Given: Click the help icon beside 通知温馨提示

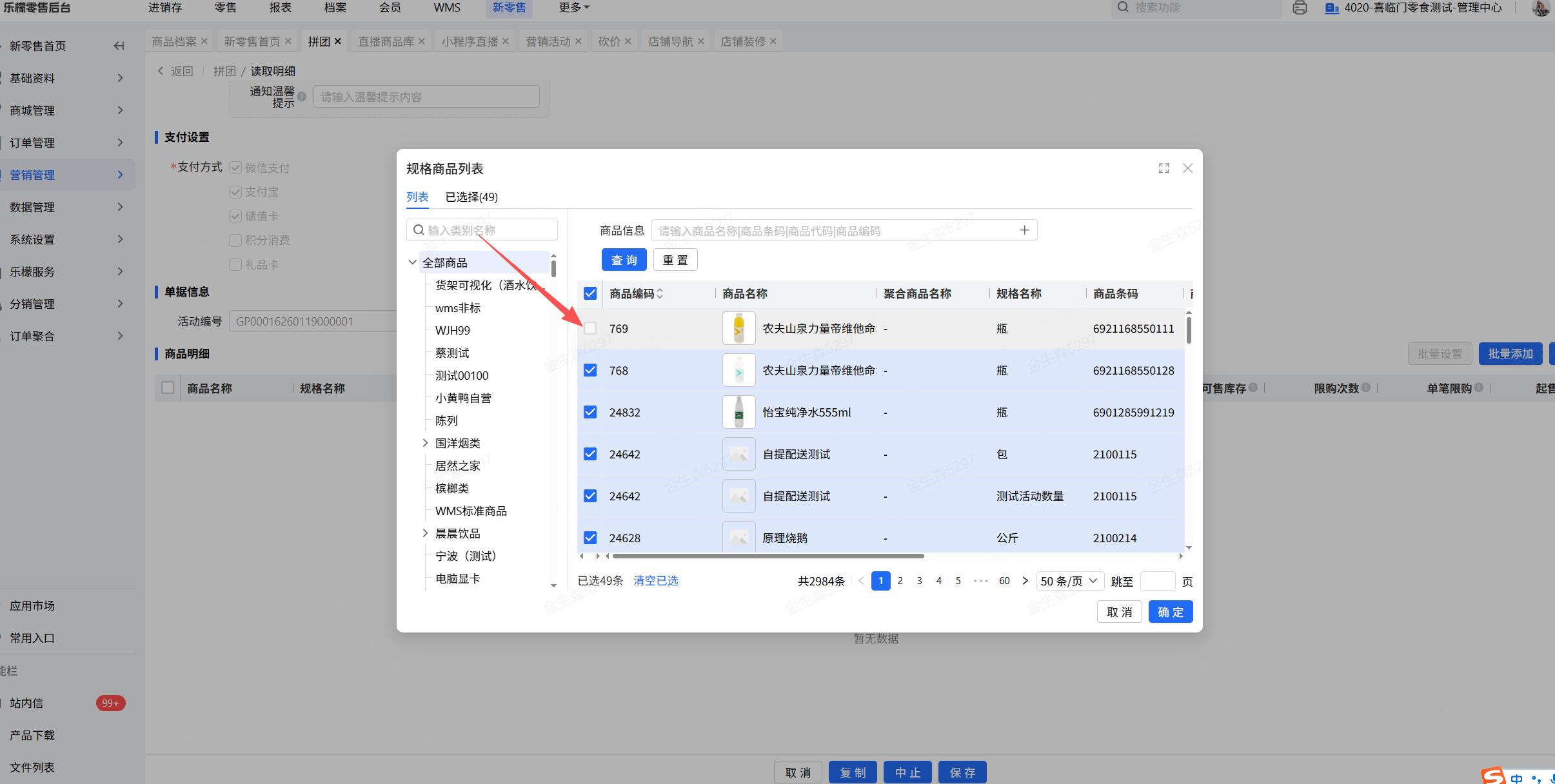Looking at the screenshot, I should 301,97.
